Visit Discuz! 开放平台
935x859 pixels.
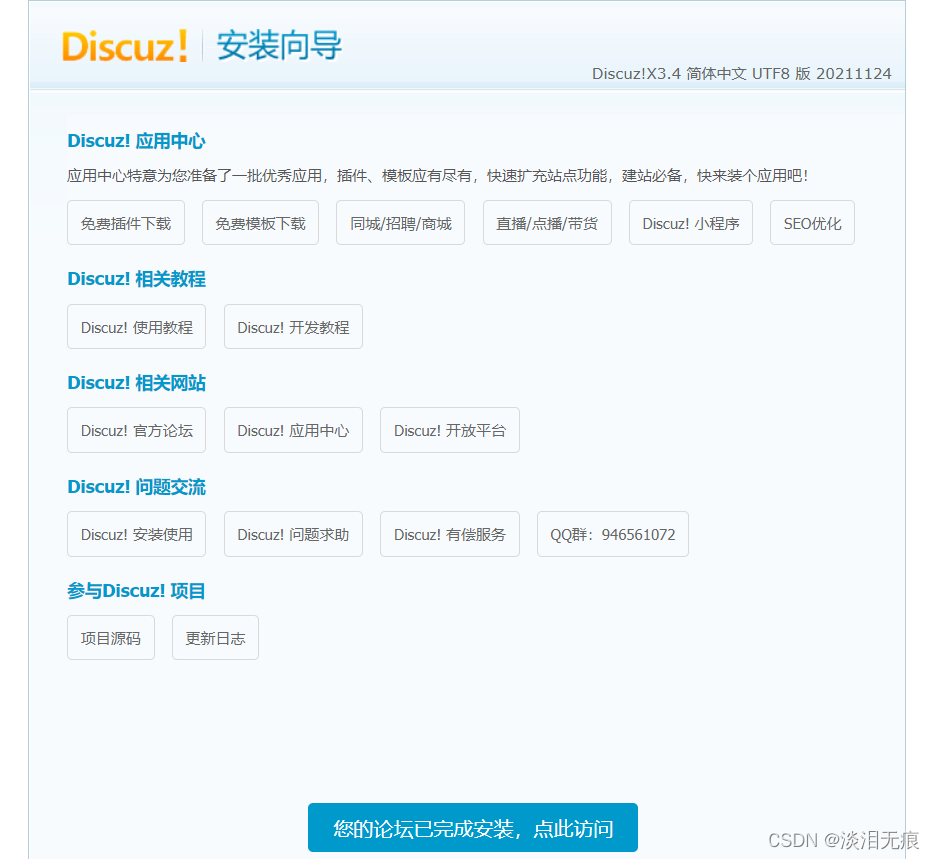pyautogui.click(x=450, y=430)
